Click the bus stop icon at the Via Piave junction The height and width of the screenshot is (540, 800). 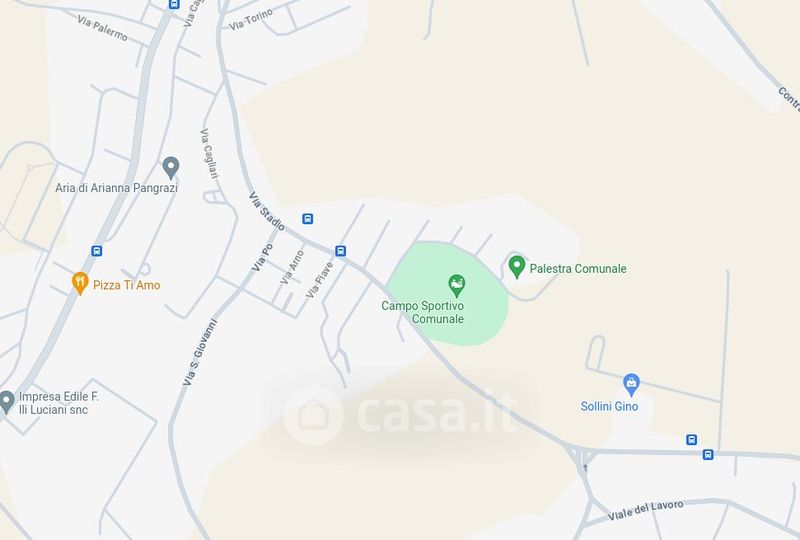(340, 251)
